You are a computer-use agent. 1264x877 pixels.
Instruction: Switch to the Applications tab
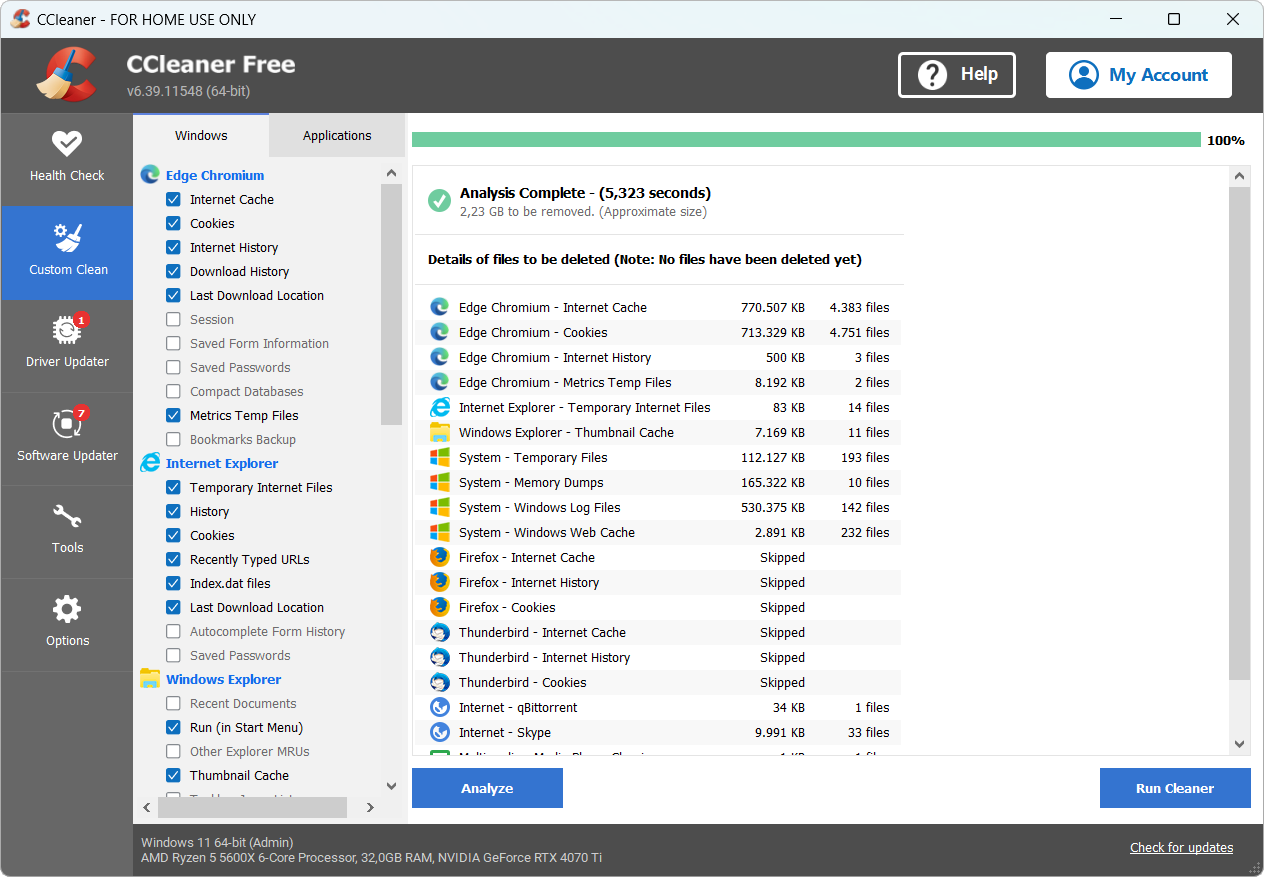click(337, 135)
